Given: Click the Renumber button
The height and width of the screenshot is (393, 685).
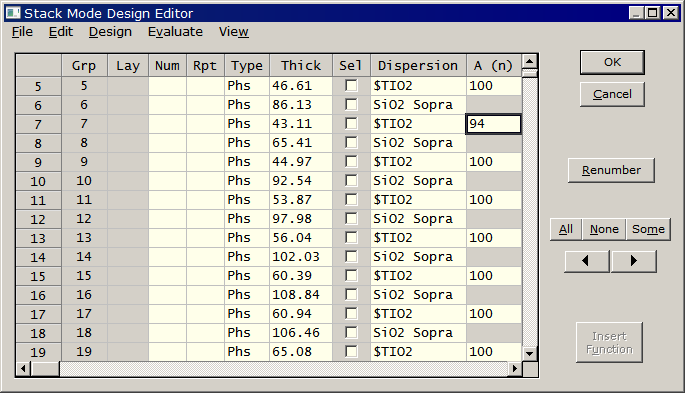Looking at the screenshot, I should tap(611, 170).
